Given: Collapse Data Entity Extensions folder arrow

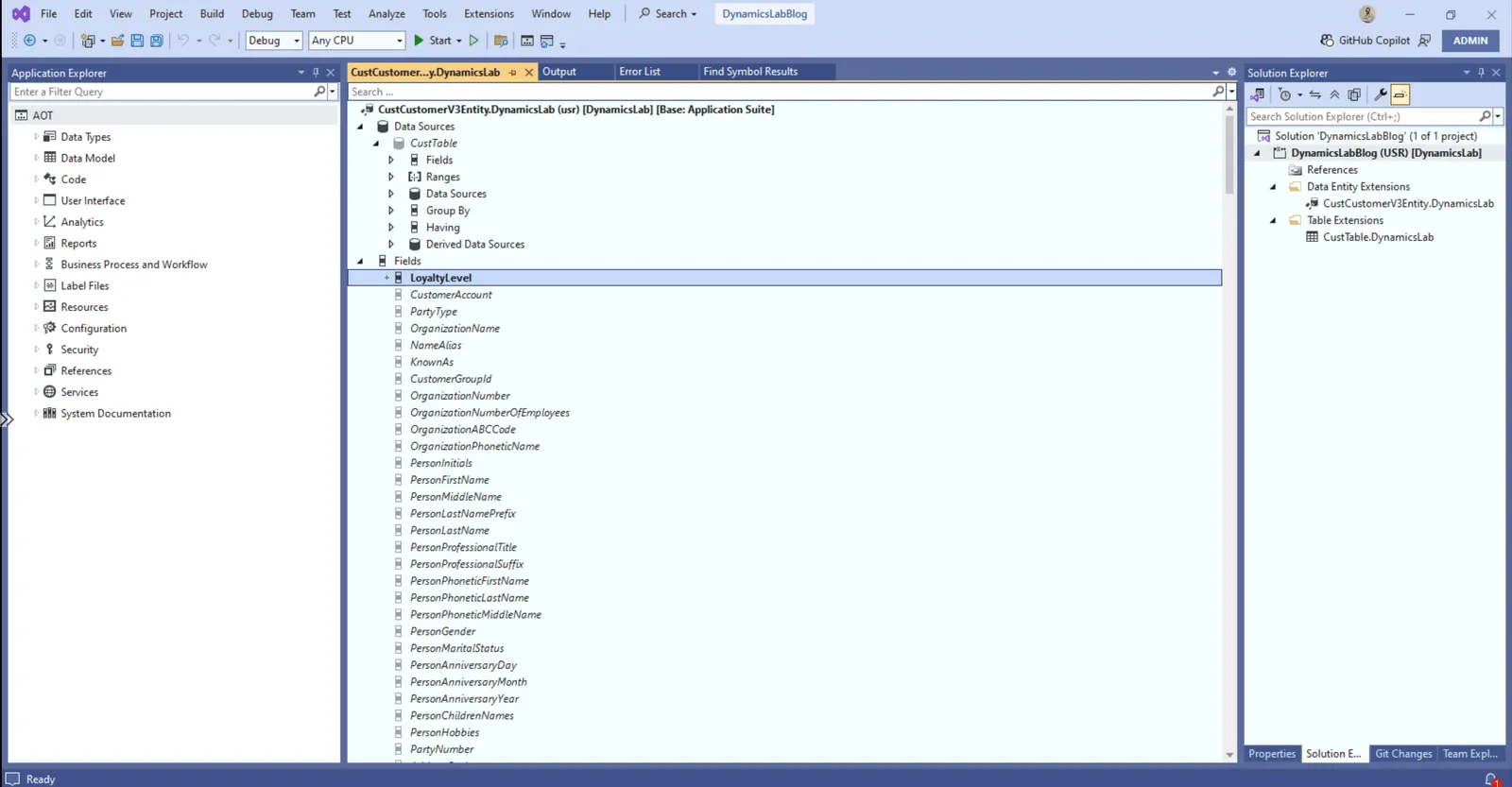Looking at the screenshot, I should [x=1273, y=187].
